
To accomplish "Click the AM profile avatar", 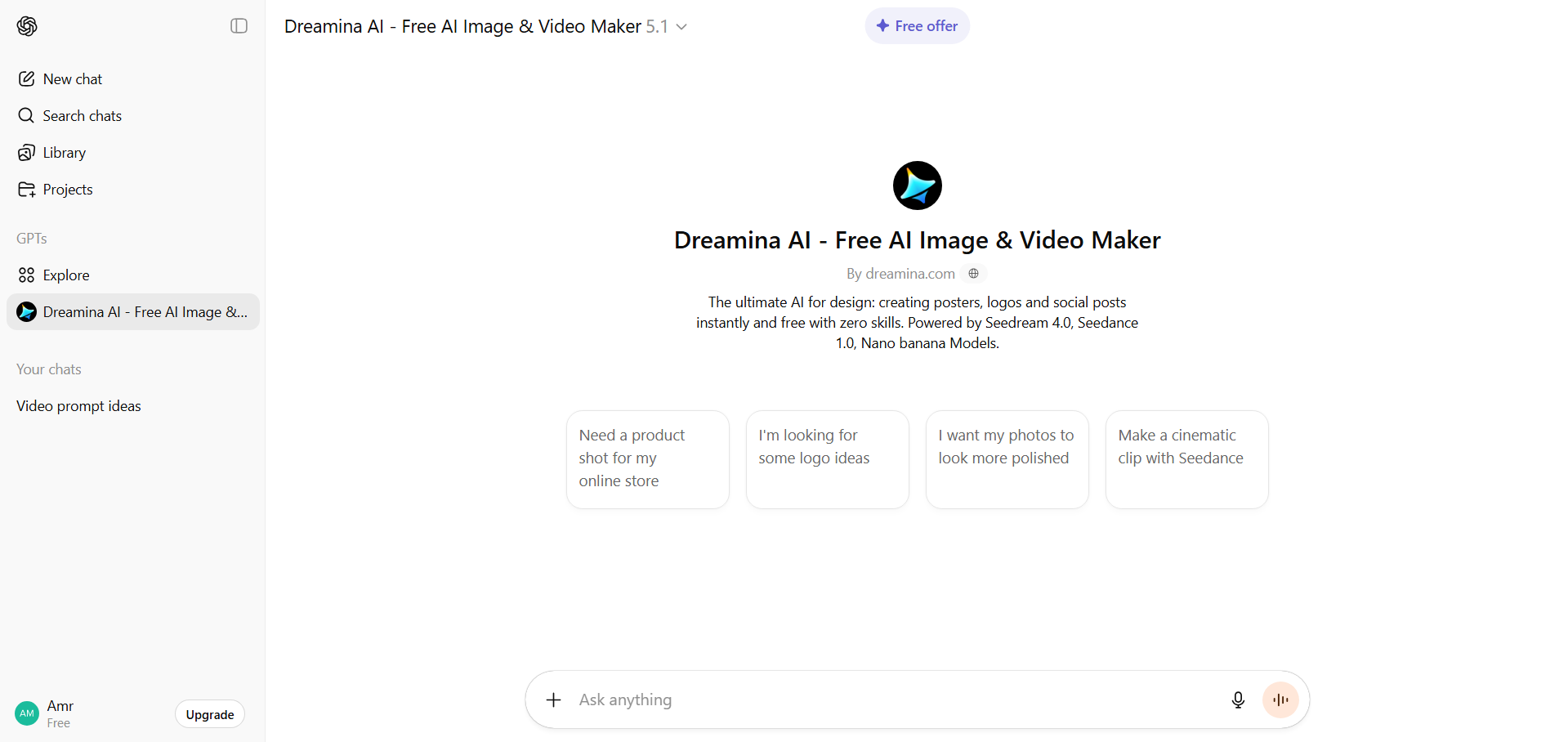I will [27, 713].
